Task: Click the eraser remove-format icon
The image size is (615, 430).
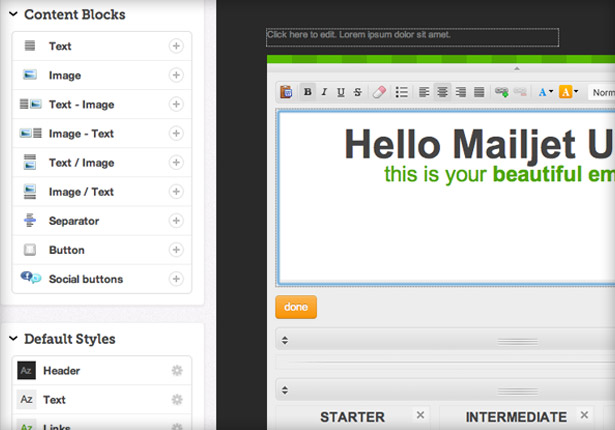Action: [379, 92]
